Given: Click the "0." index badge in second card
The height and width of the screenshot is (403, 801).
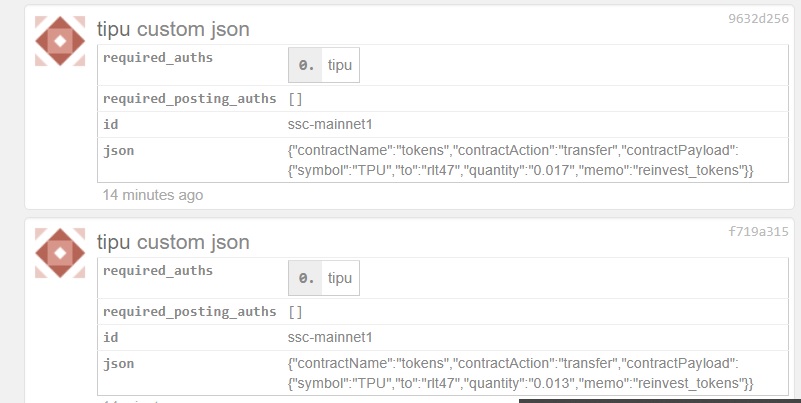Looking at the screenshot, I should [305, 277].
